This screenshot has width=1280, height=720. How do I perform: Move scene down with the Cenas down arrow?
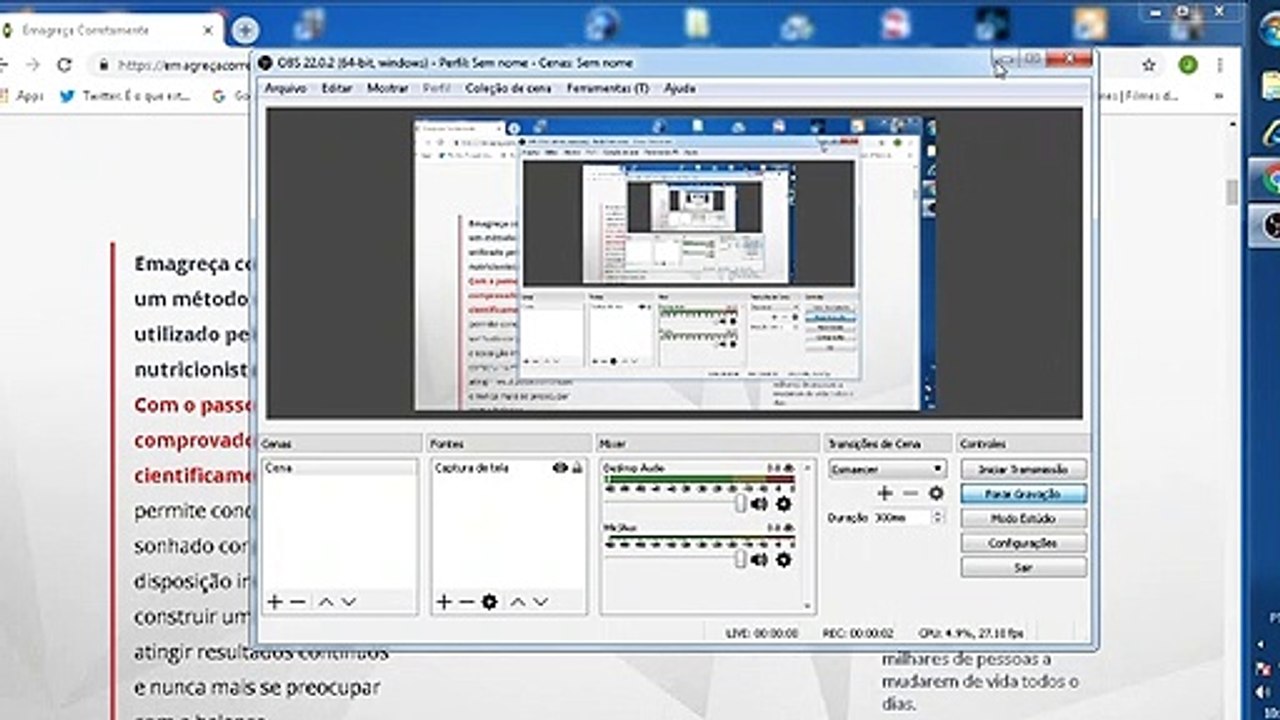point(348,602)
